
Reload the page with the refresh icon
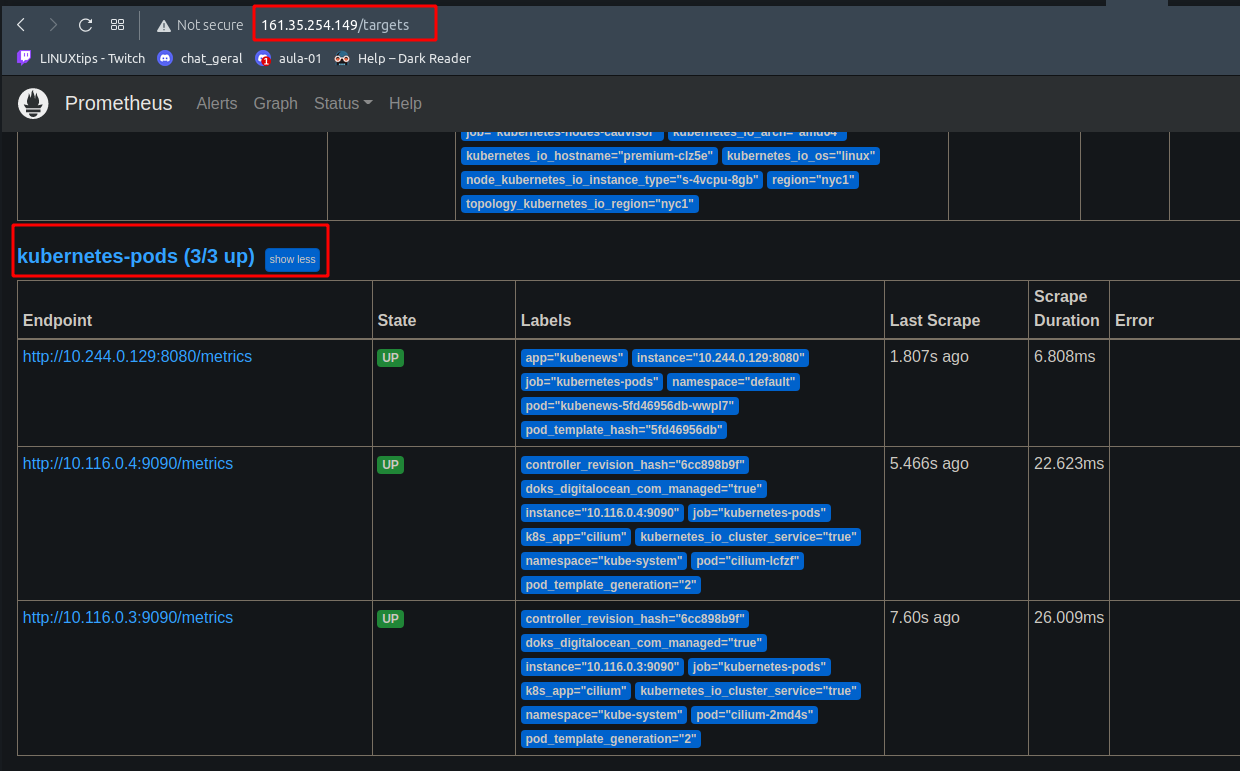[85, 25]
